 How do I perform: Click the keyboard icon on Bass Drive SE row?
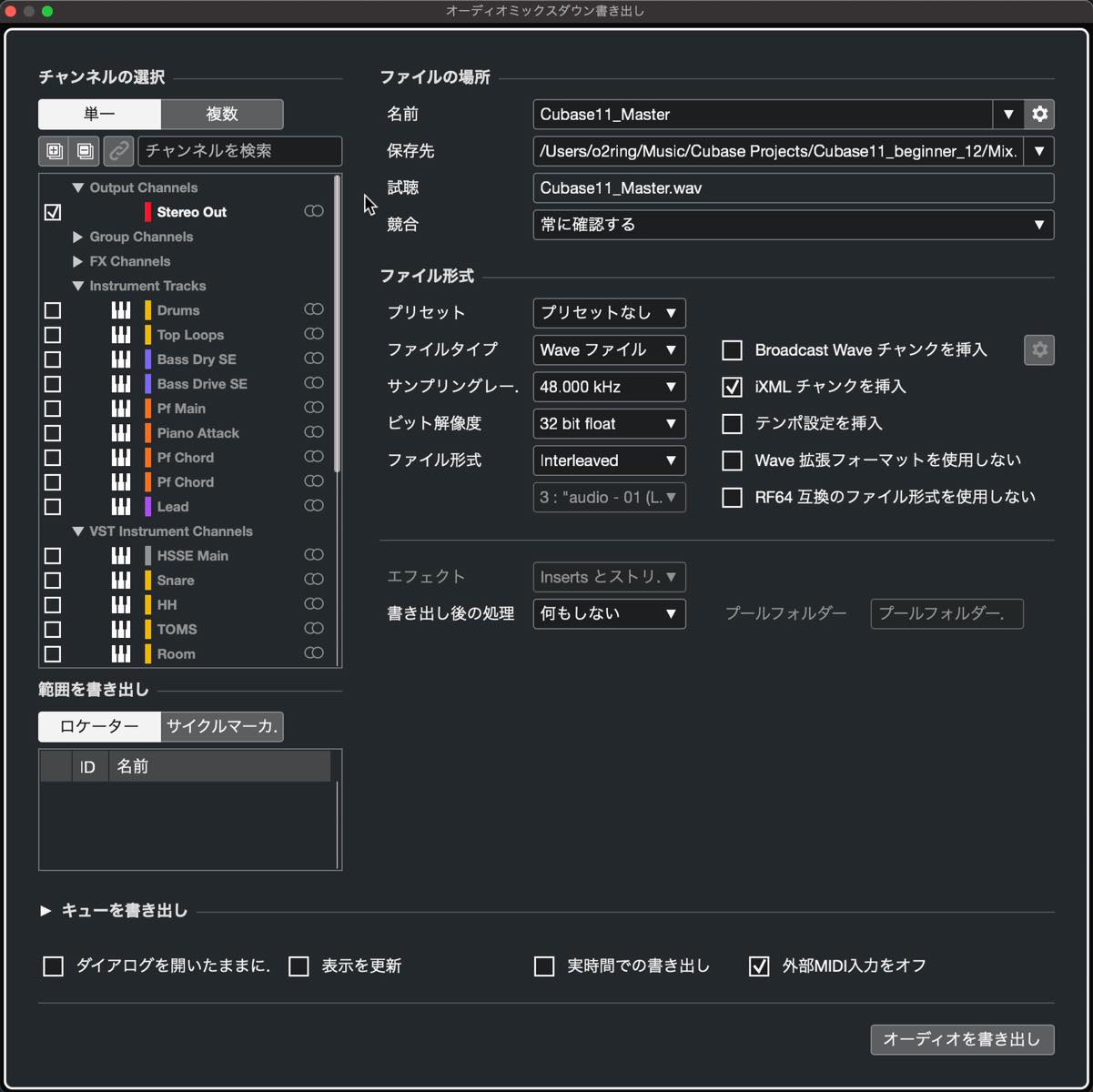[121, 384]
